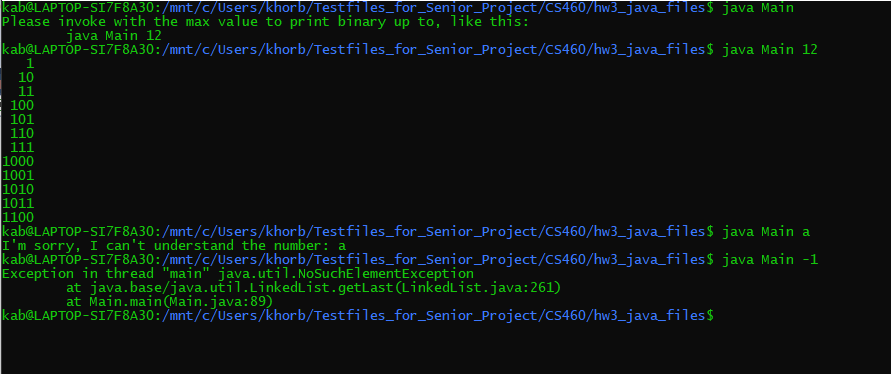Click the binary output line 1100
Image resolution: width=892 pixels, height=374 pixels.
[18, 217]
